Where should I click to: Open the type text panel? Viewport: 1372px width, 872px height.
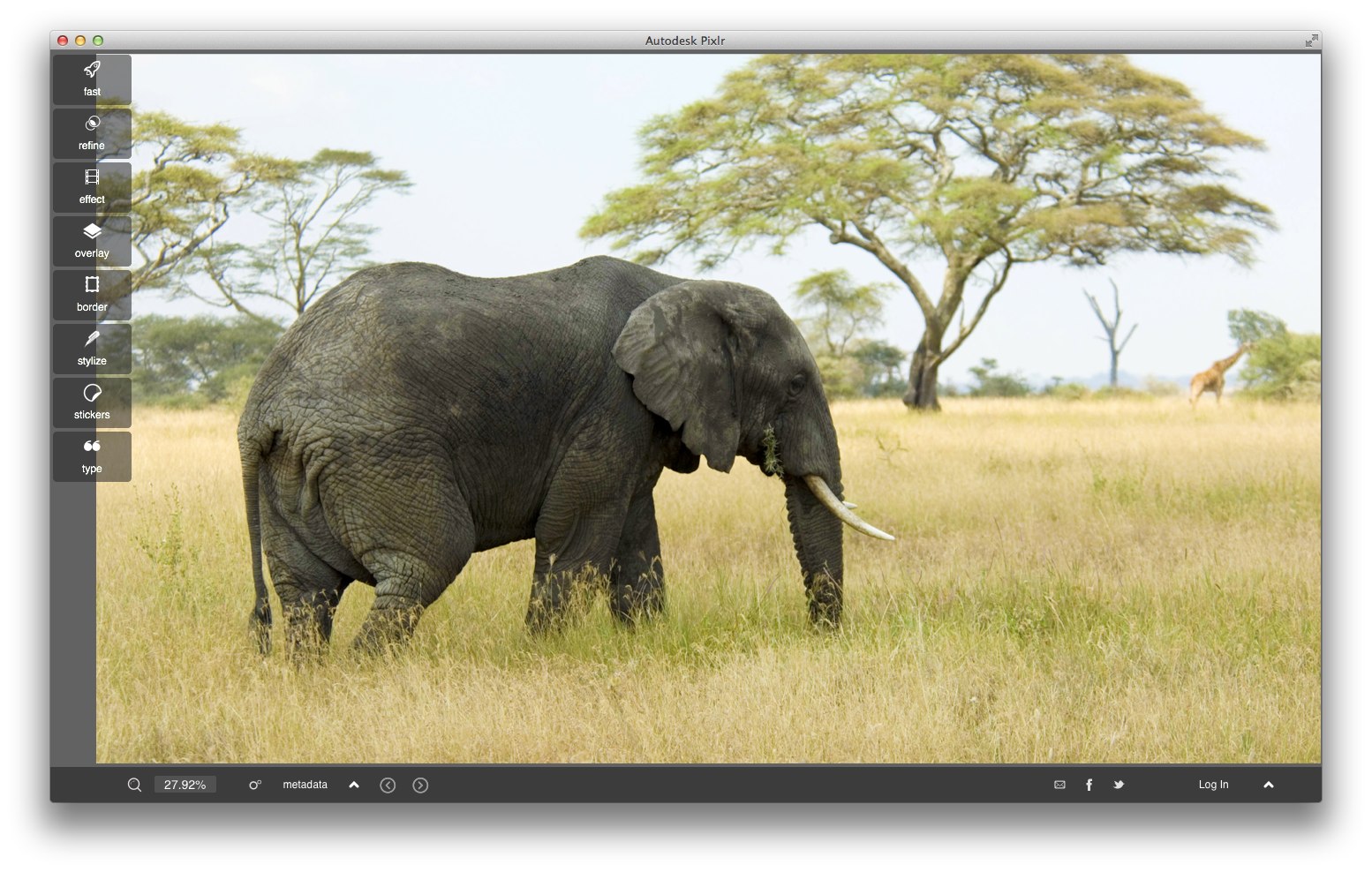point(92,456)
